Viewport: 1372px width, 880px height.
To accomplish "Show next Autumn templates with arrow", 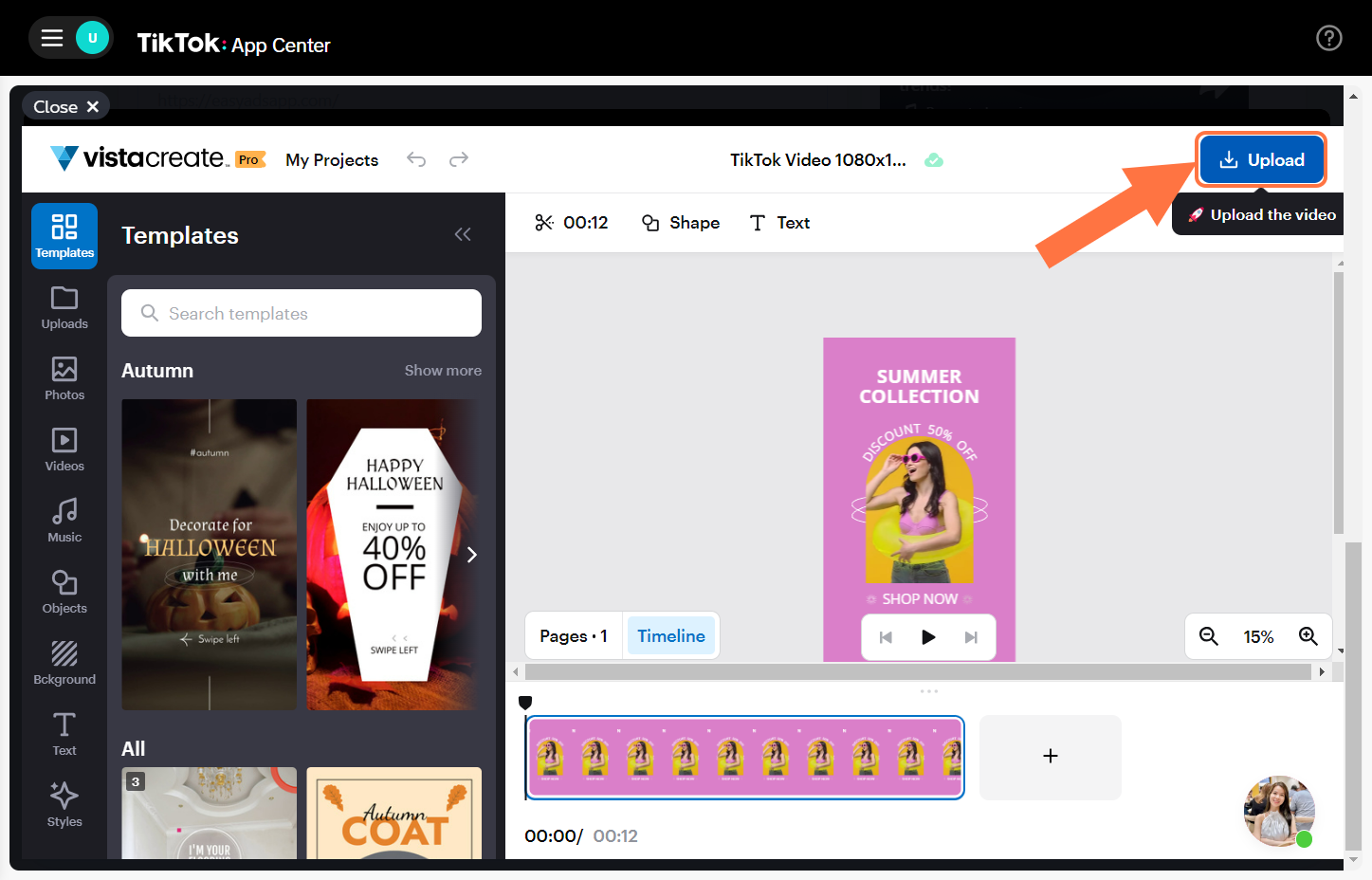I will point(471,555).
